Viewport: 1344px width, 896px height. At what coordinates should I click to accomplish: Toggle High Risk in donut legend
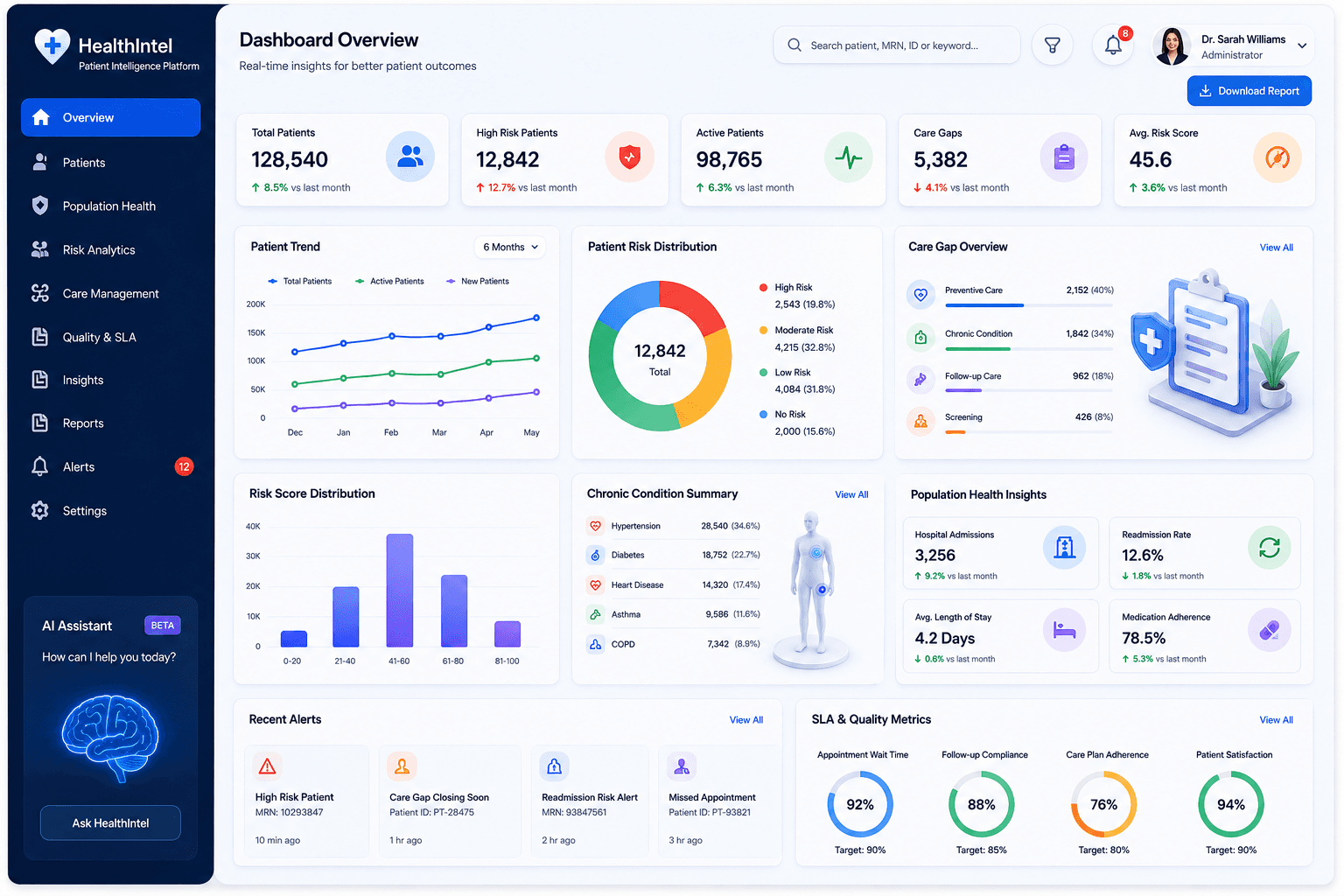point(786,287)
